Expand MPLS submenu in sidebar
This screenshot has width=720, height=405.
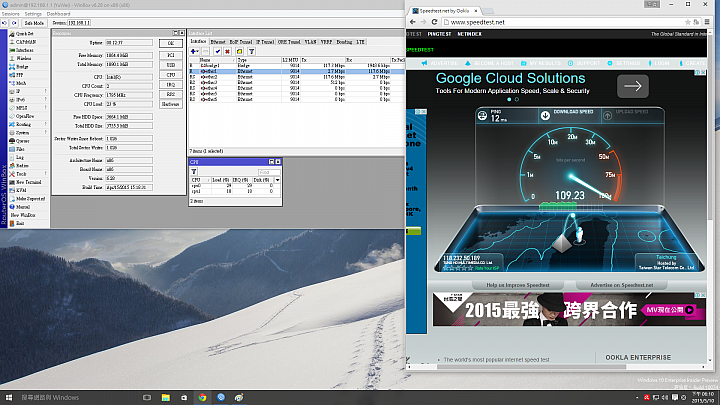45,108
